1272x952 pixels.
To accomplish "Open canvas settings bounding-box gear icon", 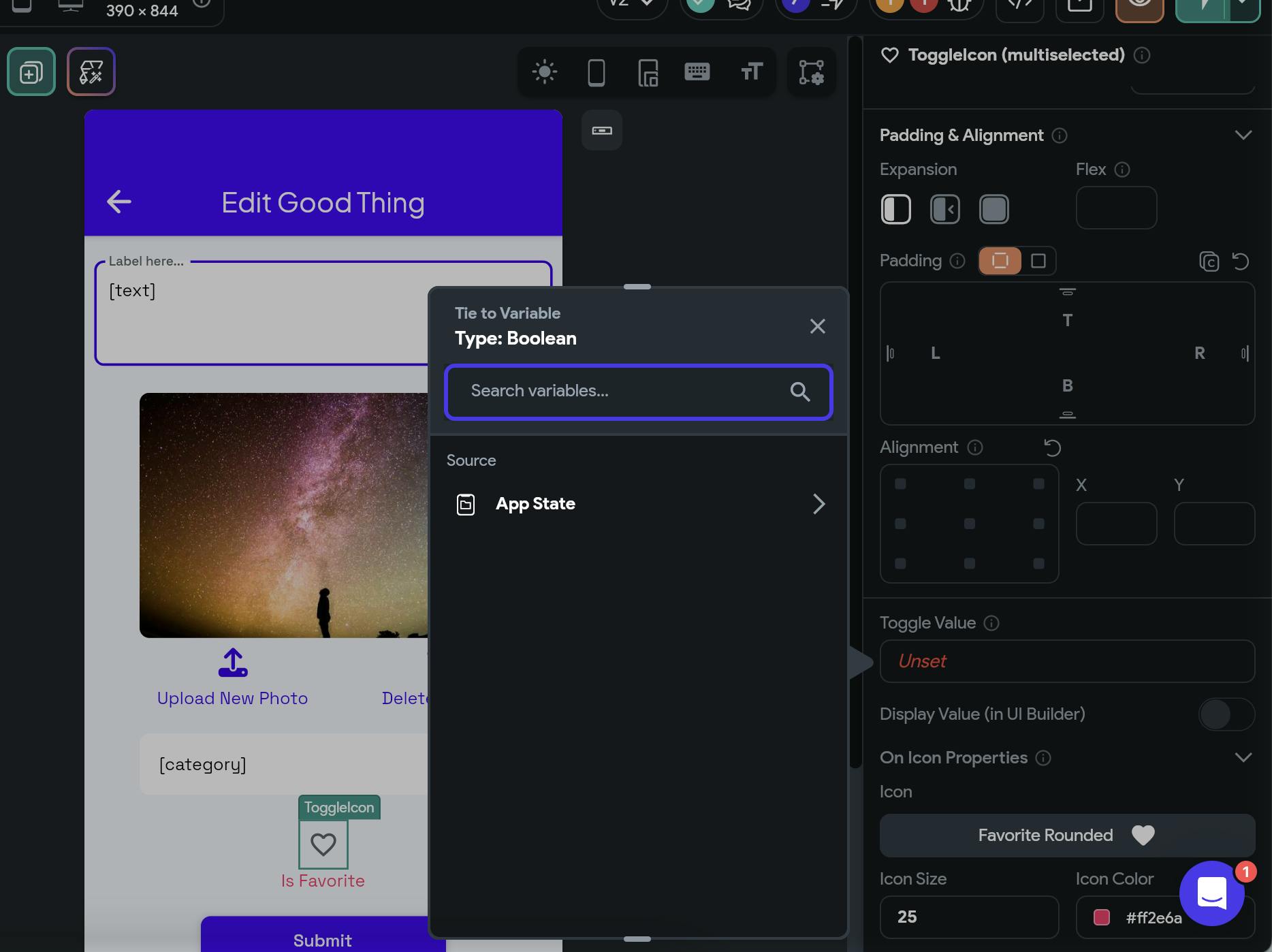I will [812, 72].
